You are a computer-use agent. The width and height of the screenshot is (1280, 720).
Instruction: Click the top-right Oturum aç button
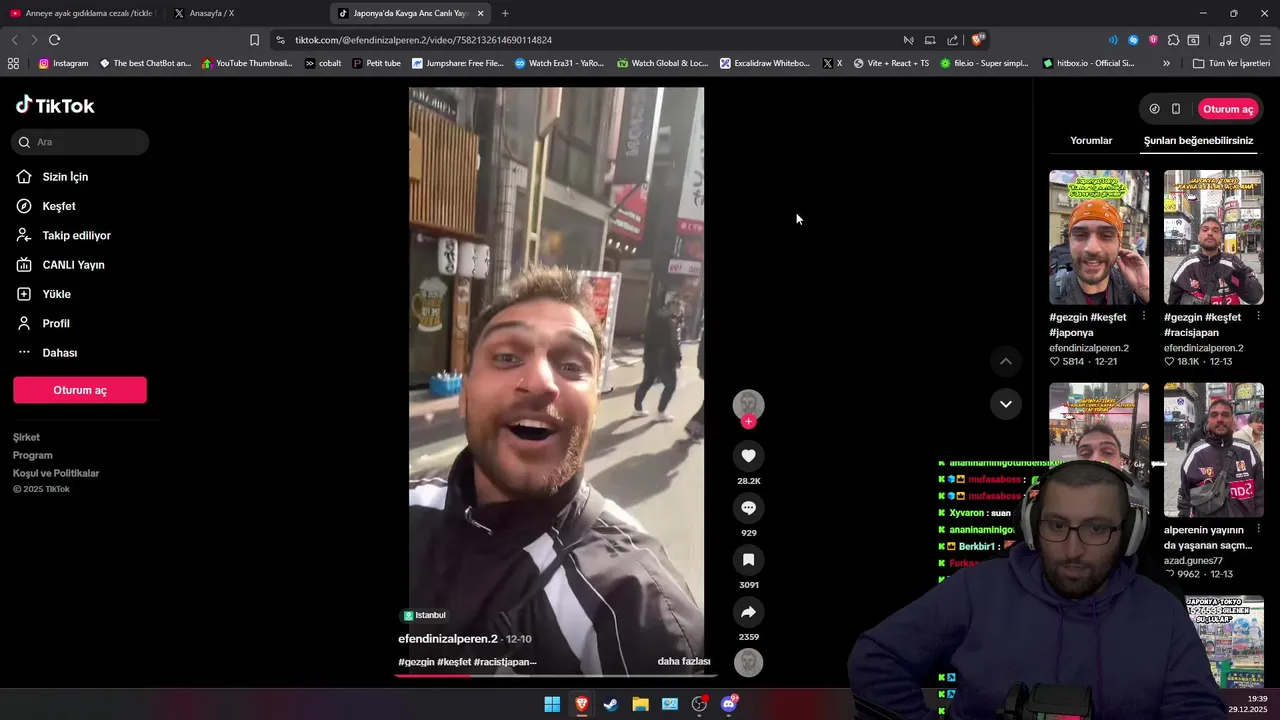tap(1227, 109)
